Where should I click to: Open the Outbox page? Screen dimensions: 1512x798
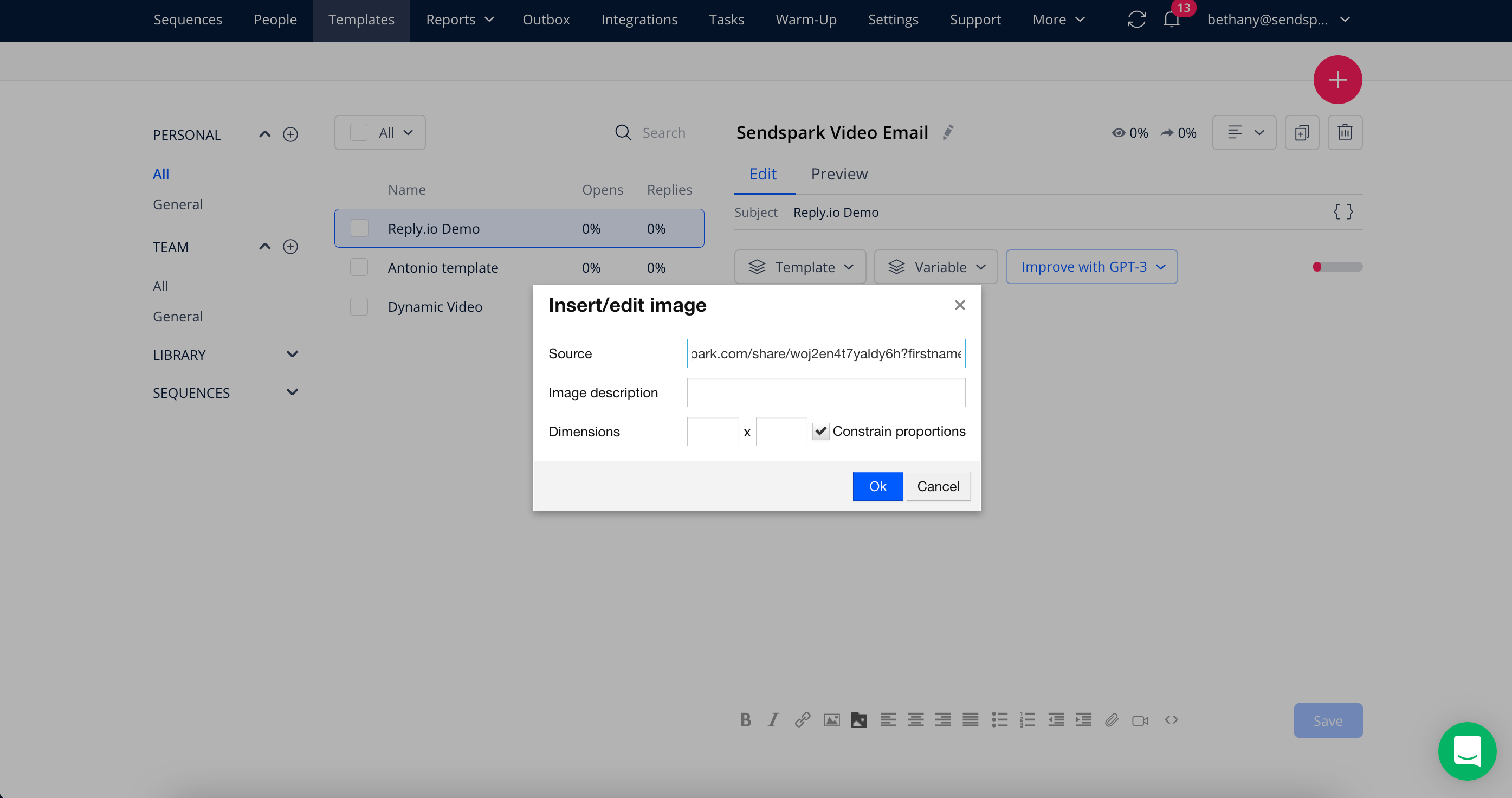[x=546, y=20]
